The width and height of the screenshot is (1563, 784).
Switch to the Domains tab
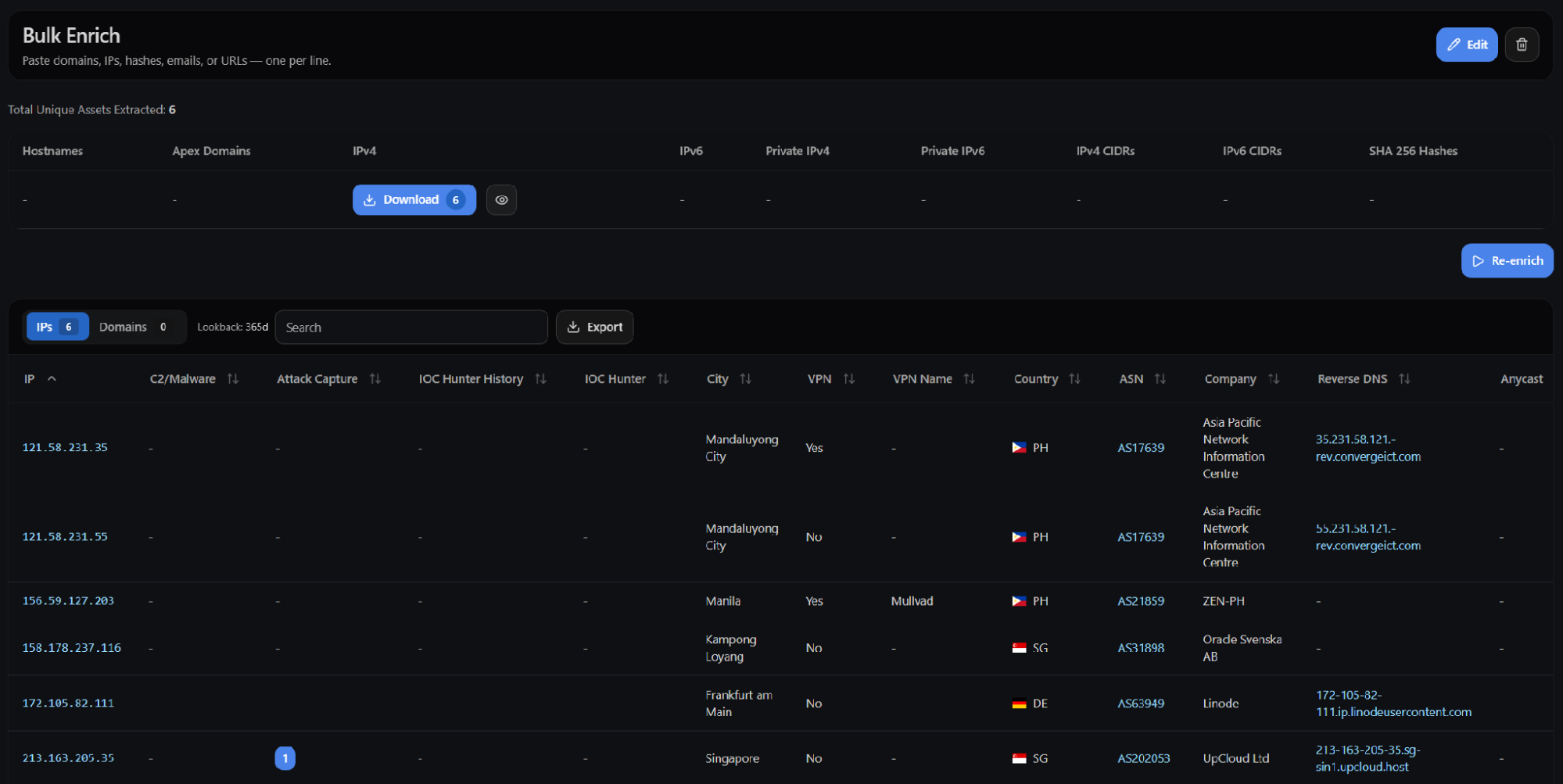[133, 328]
